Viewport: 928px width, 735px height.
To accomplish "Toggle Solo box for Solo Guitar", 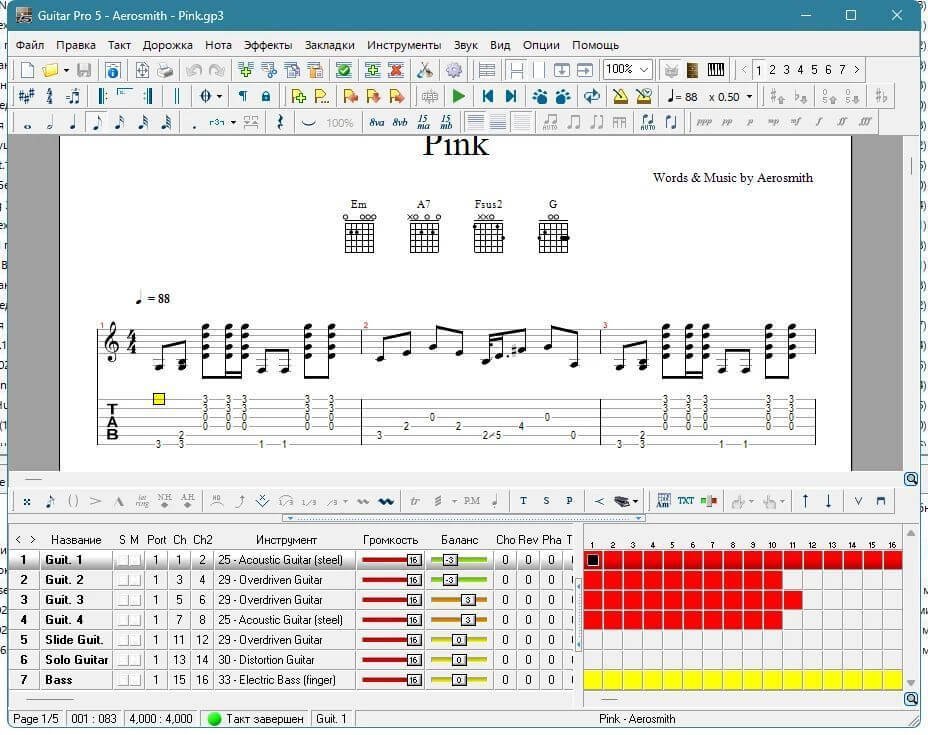I will [123, 660].
